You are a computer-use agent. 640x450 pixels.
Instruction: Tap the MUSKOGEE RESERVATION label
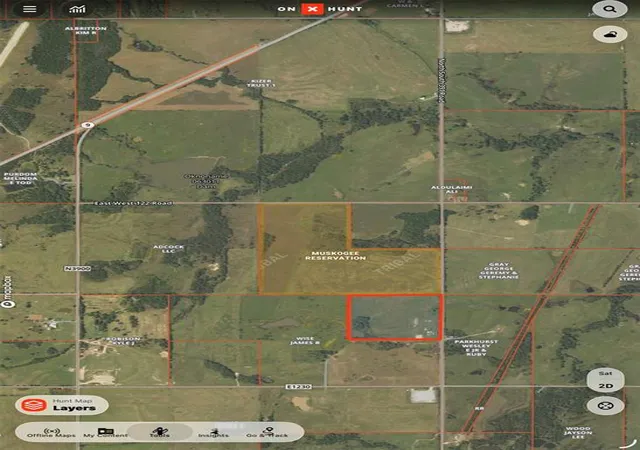(x=336, y=256)
